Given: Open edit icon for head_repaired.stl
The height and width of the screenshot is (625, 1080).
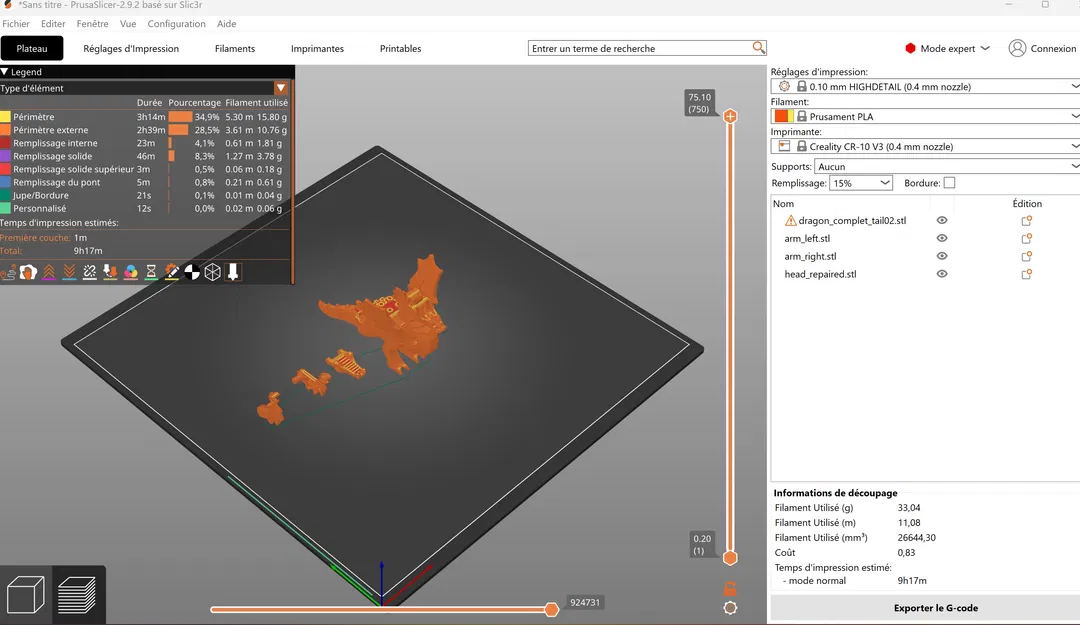Looking at the screenshot, I should (x=1026, y=274).
